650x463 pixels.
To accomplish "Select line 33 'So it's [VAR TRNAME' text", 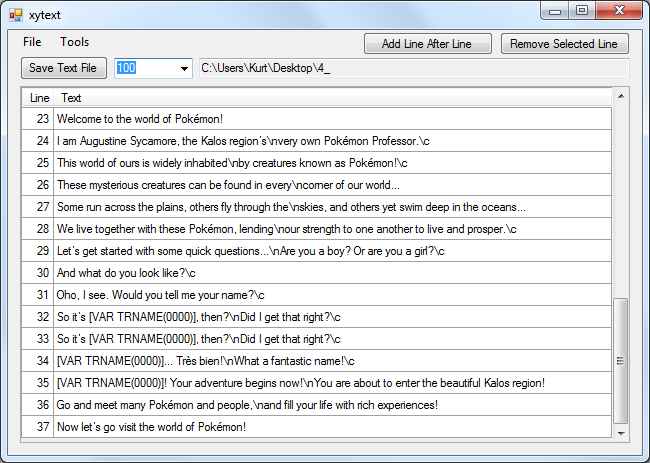I will point(199,339).
